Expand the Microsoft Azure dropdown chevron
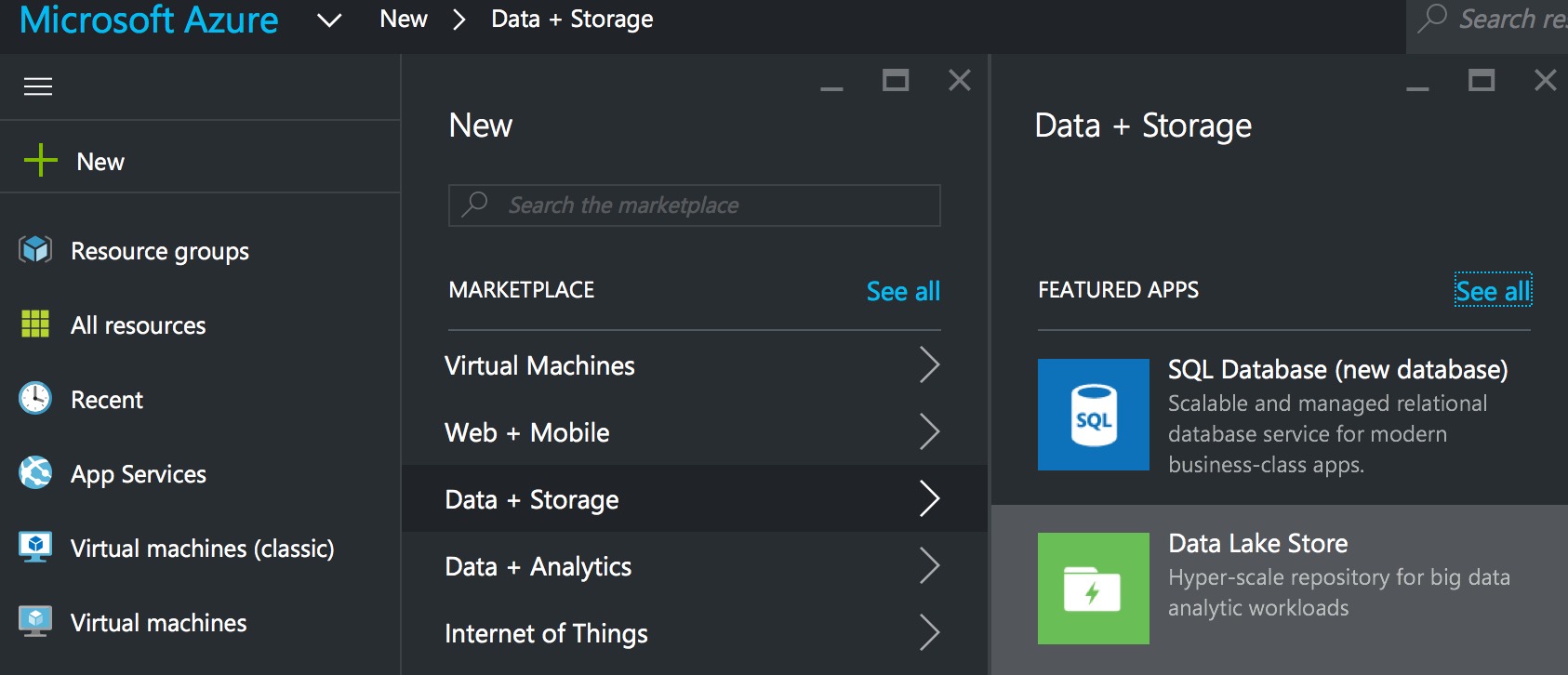Image resolution: width=1568 pixels, height=675 pixels. [x=329, y=20]
